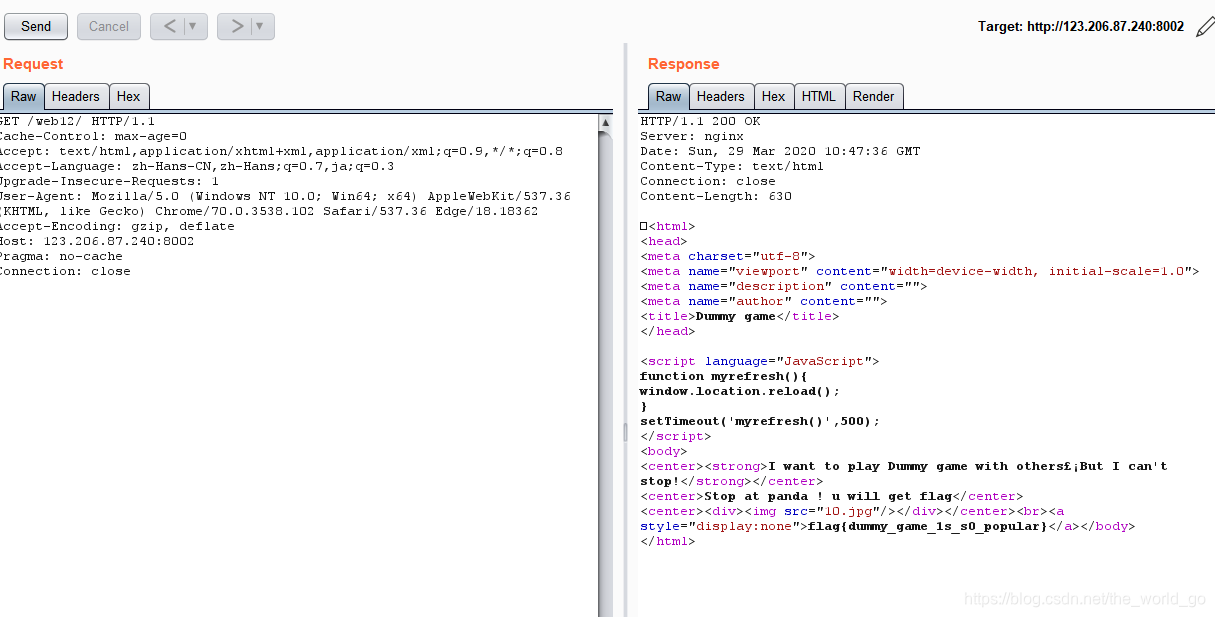The height and width of the screenshot is (617, 1215).
Task: Click the Stop at panda ! line
Action: point(832,496)
